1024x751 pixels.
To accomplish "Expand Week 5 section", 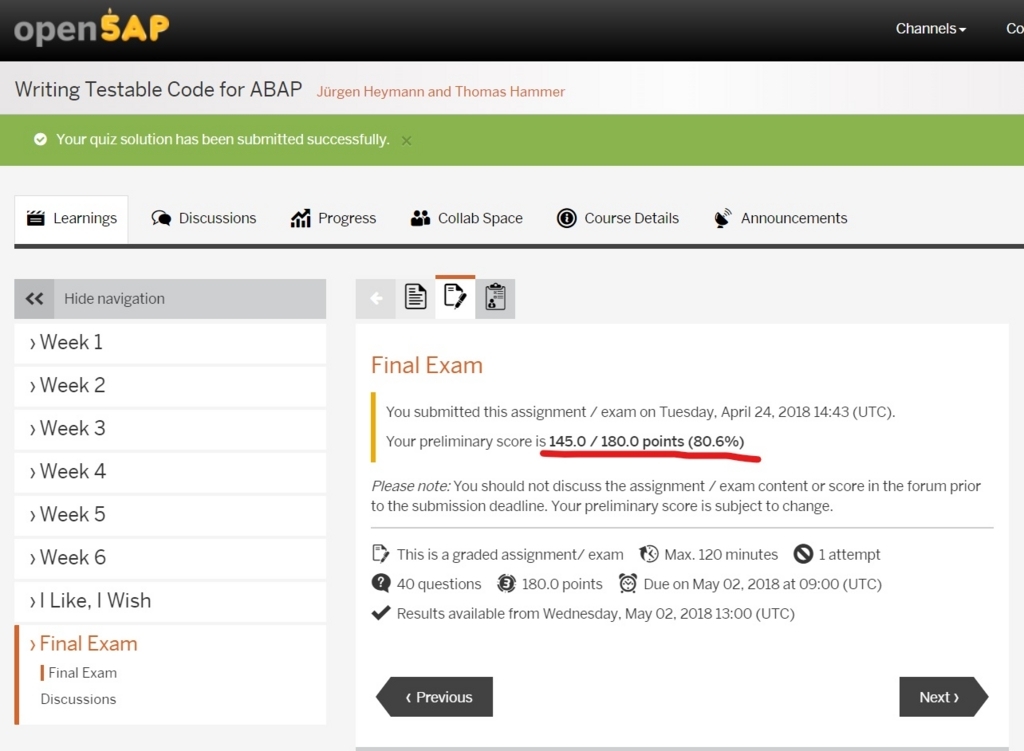I will 170,515.
